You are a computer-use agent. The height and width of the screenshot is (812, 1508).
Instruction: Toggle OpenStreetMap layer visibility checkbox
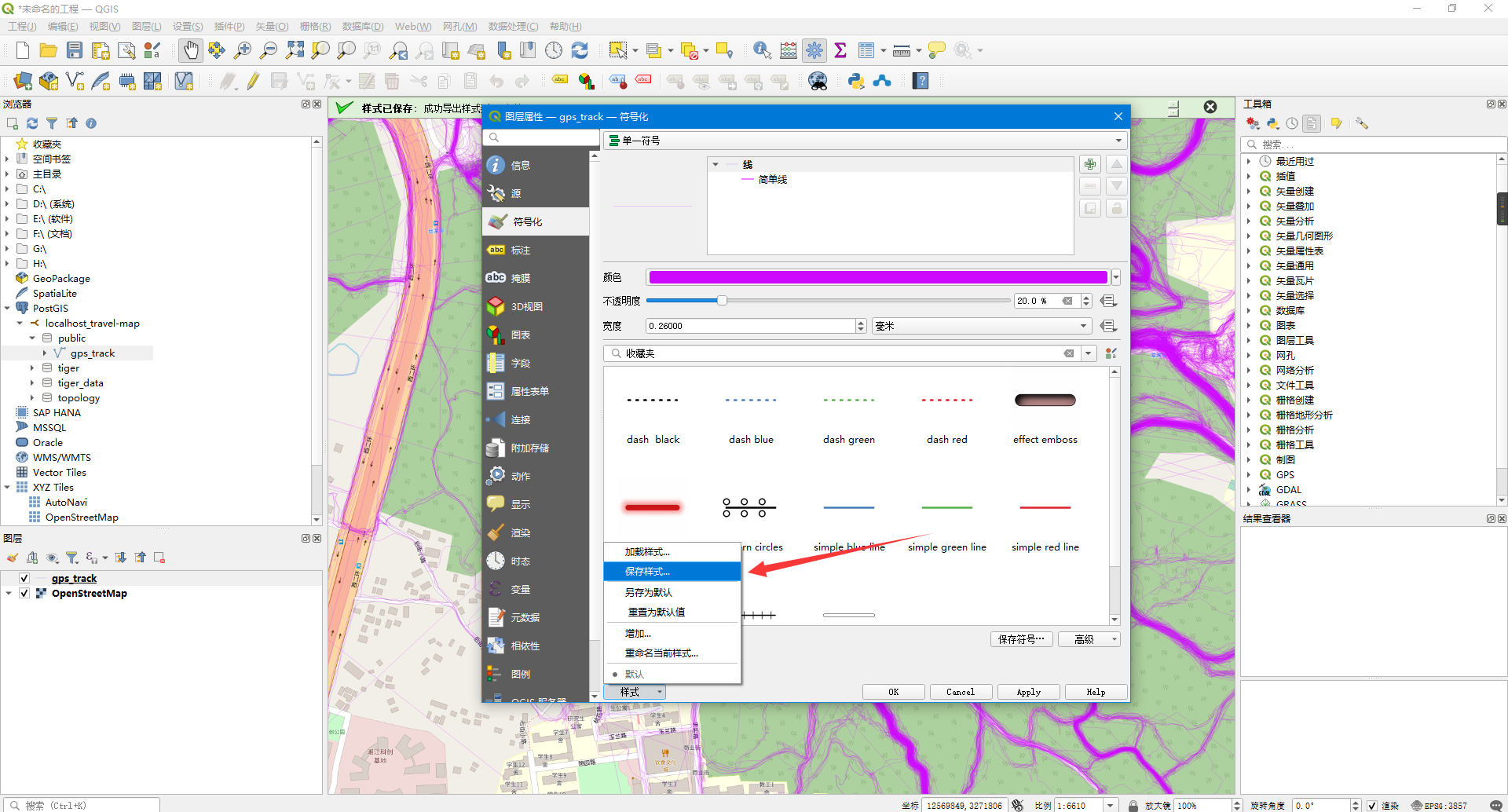coord(24,593)
